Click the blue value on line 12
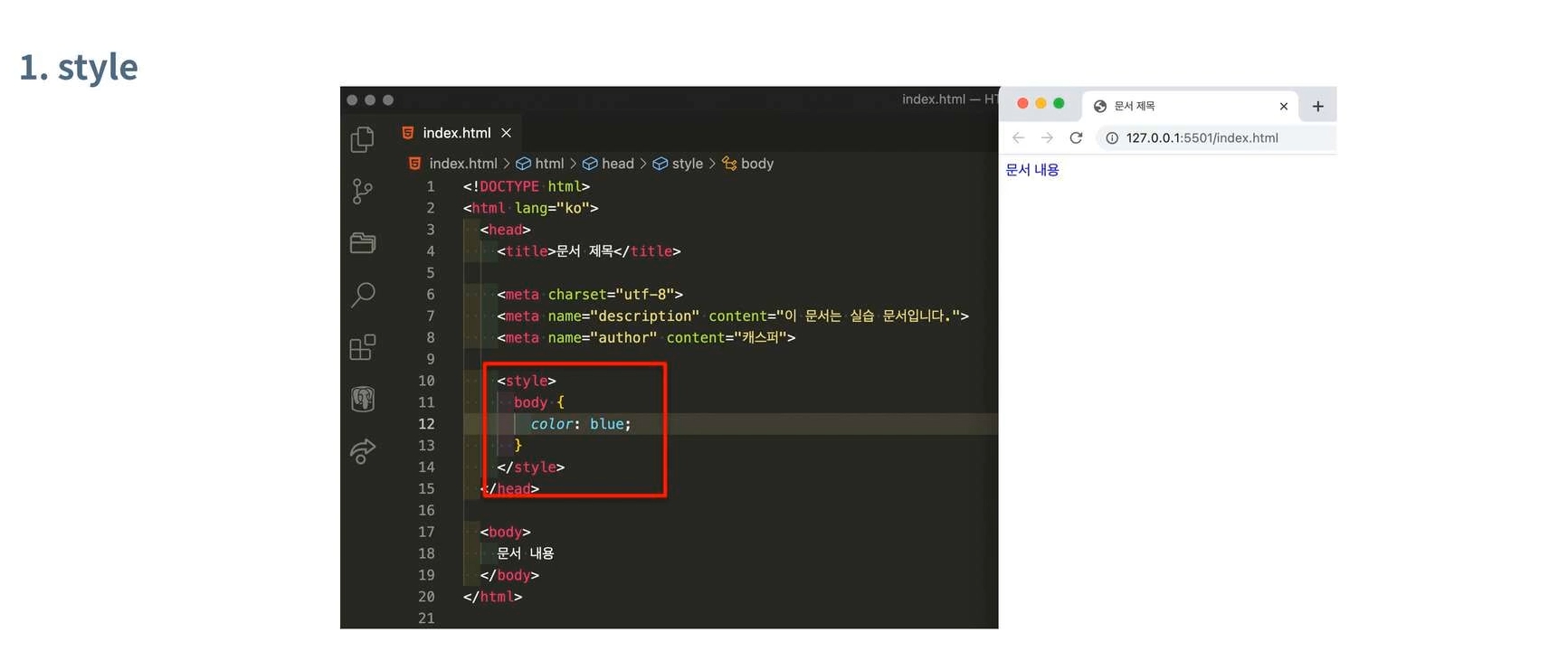Image resolution: width=1568 pixels, height=670 pixels. (607, 424)
